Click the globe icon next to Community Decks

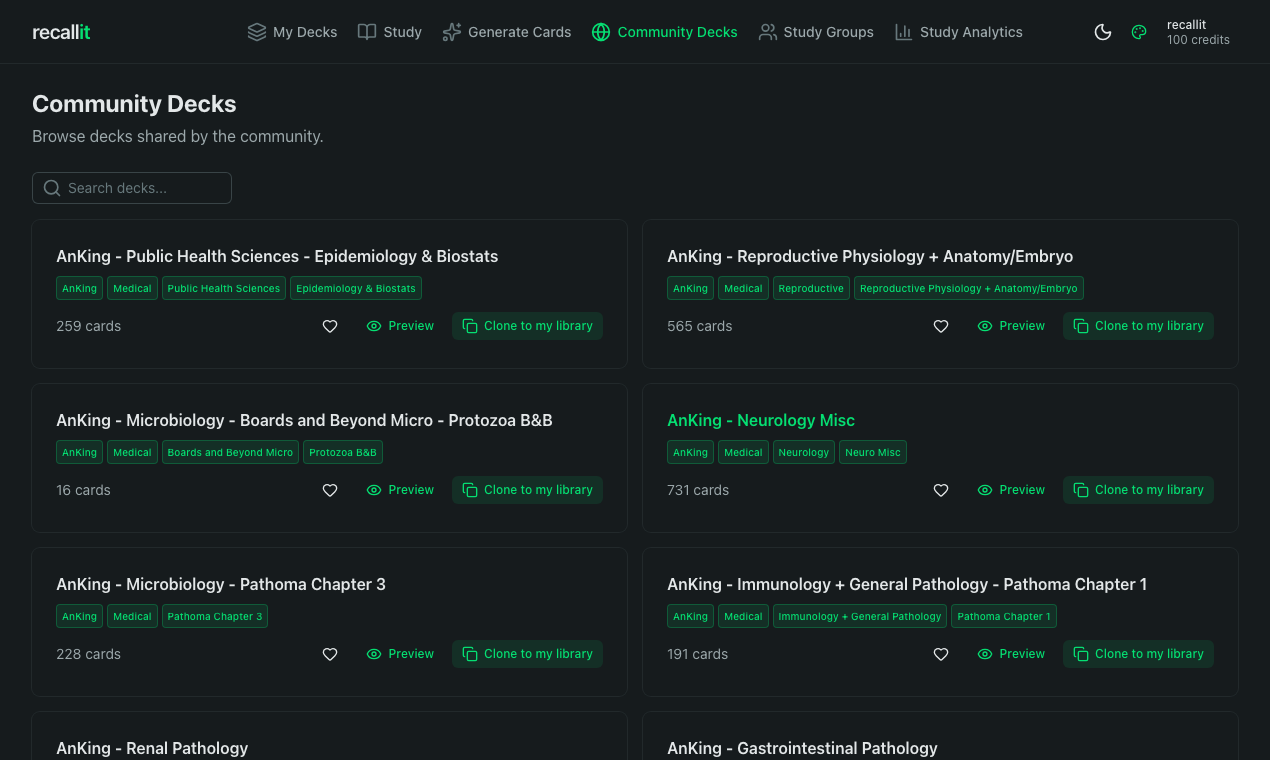point(601,31)
